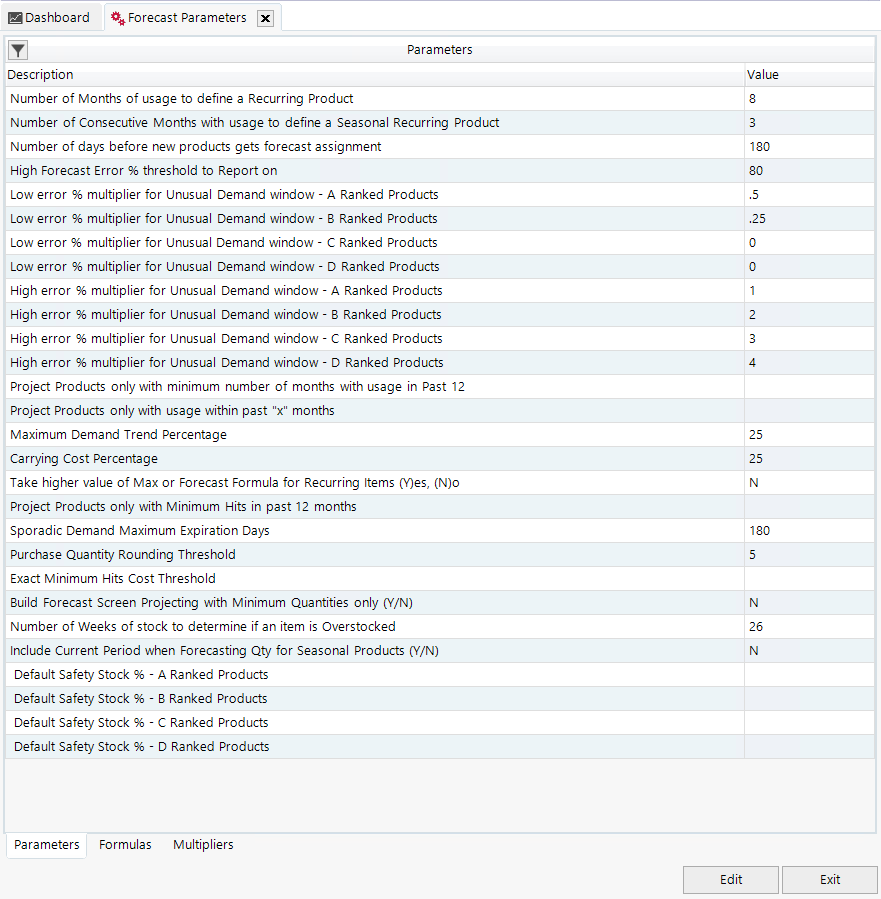Open the Formulas tab
Screen dimensions: 881x899
125,845
